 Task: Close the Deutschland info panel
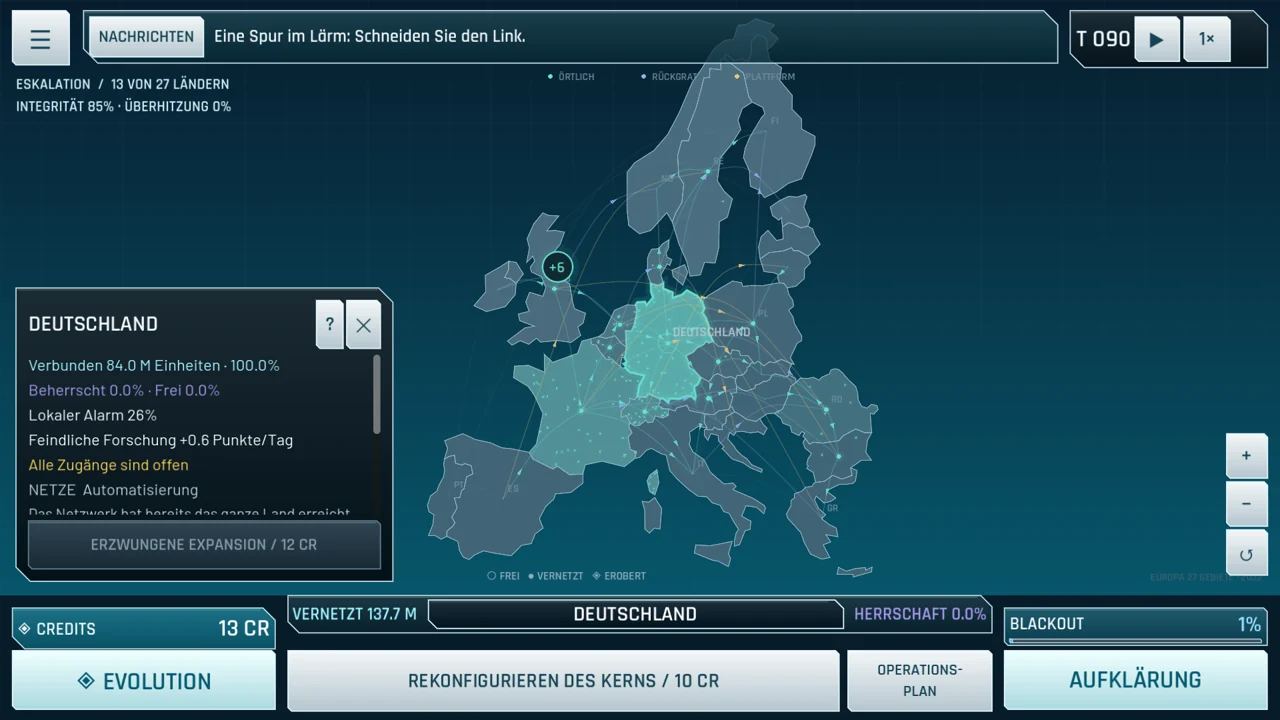point(363,324)
